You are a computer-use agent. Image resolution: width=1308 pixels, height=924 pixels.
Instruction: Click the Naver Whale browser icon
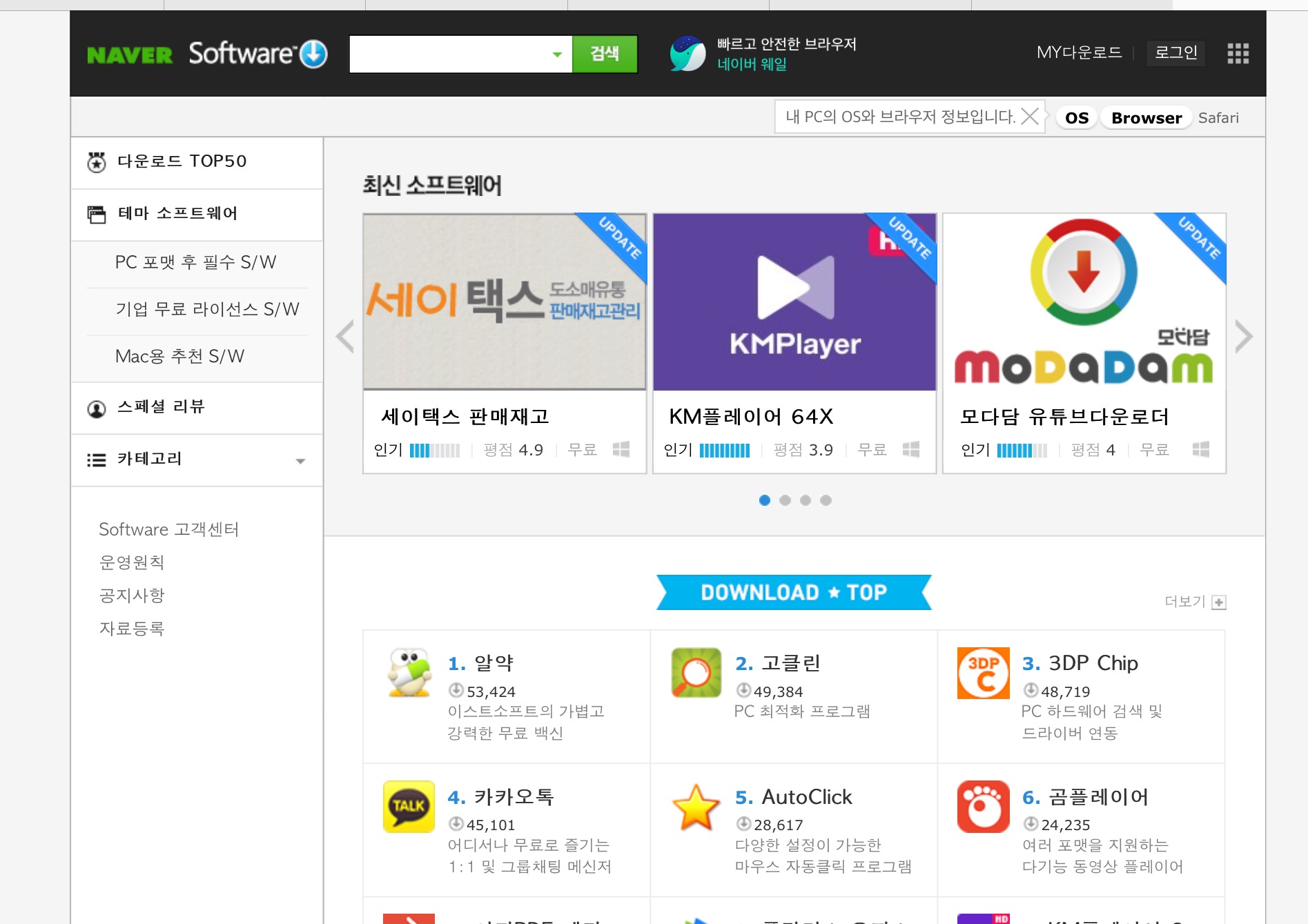[x=687, y=54]
